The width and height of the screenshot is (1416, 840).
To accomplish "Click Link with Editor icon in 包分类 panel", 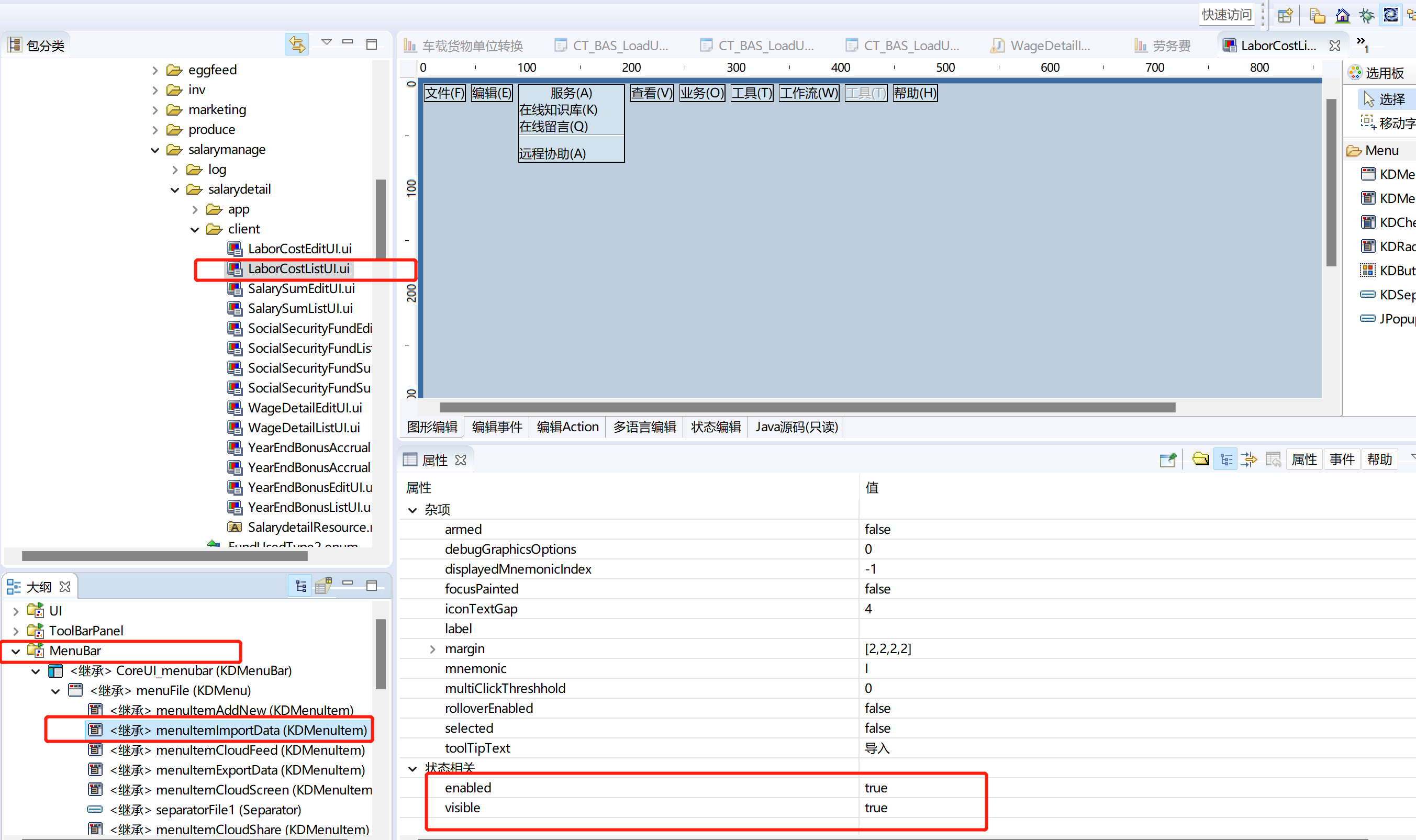I will tap(297, 44).
